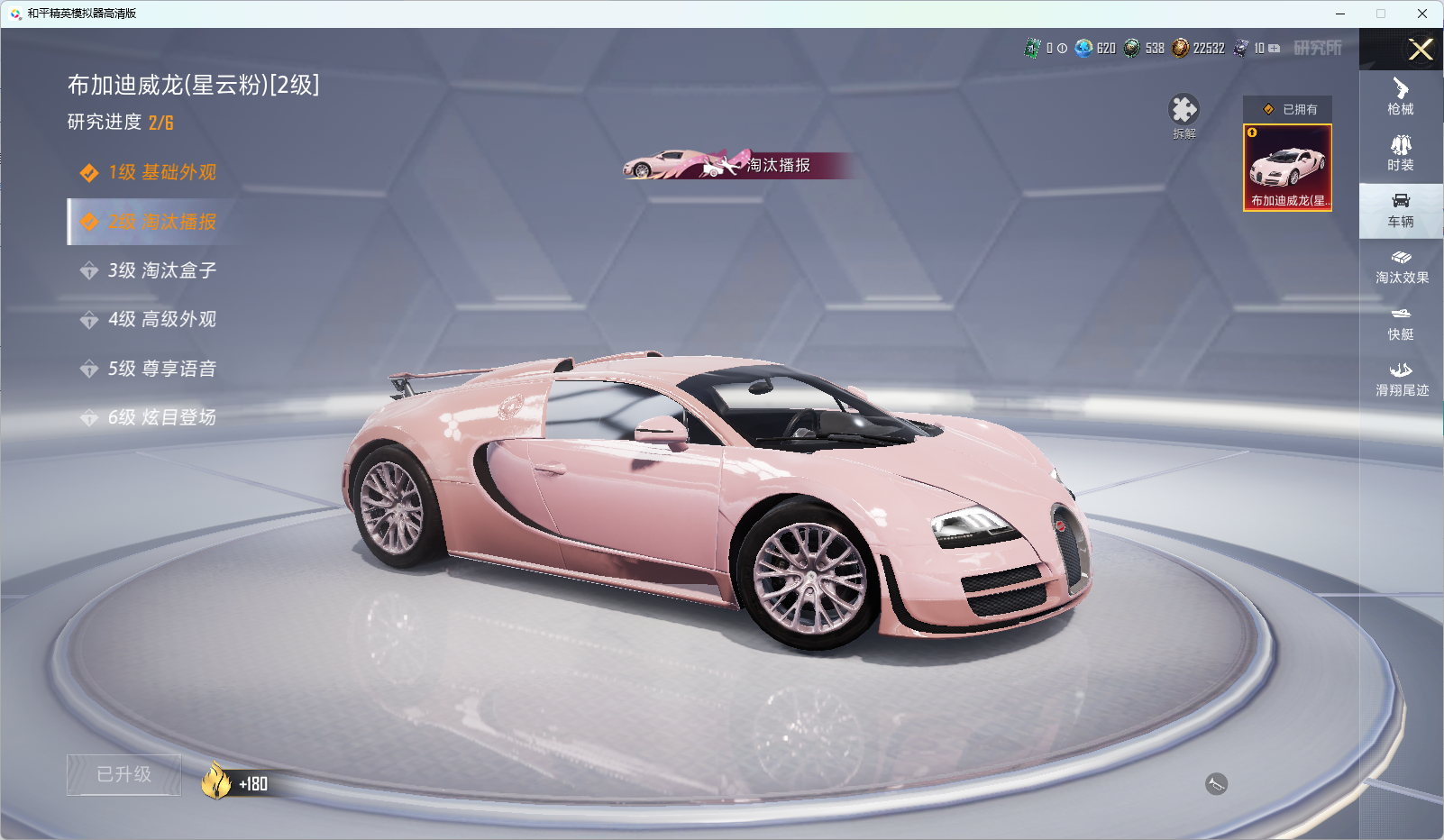Select level 1 基础外观

click(x=162, y=172)
